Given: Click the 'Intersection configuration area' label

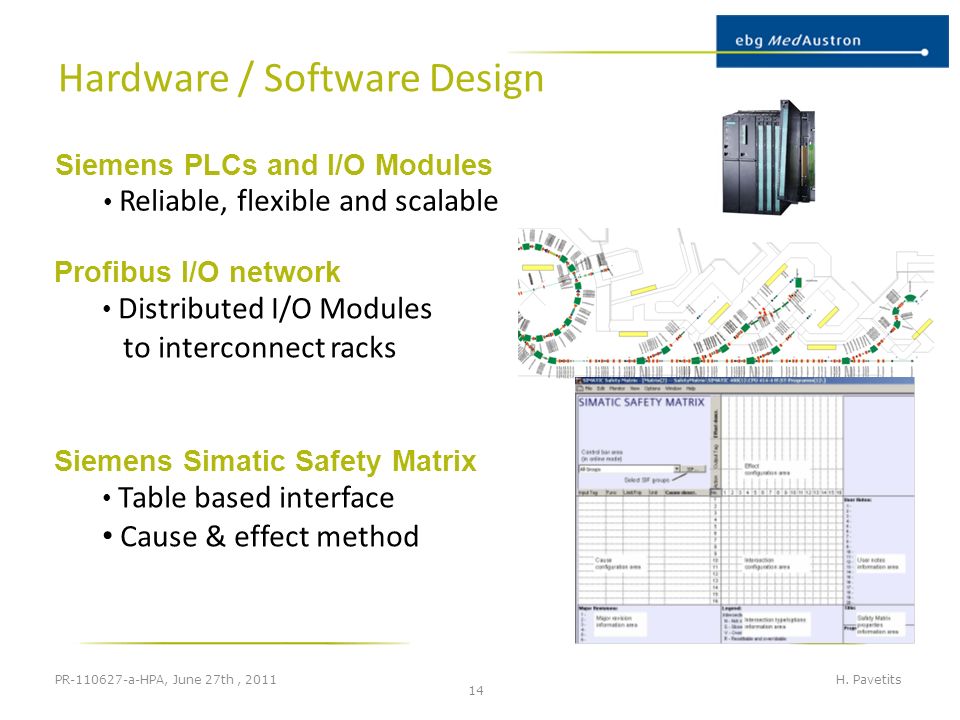Looking at the screenshot, I should pos(767,563).
